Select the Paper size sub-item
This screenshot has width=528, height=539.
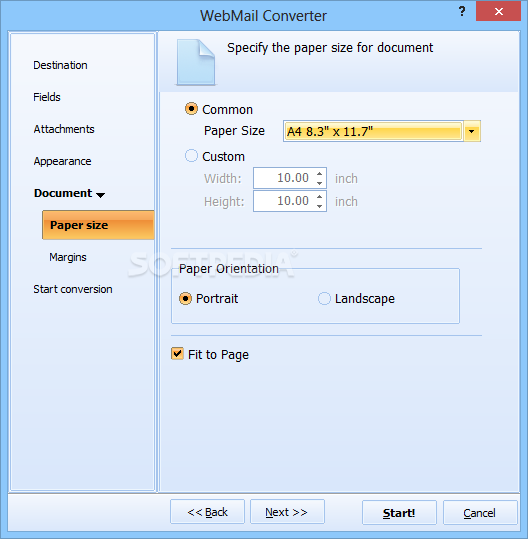98,225
